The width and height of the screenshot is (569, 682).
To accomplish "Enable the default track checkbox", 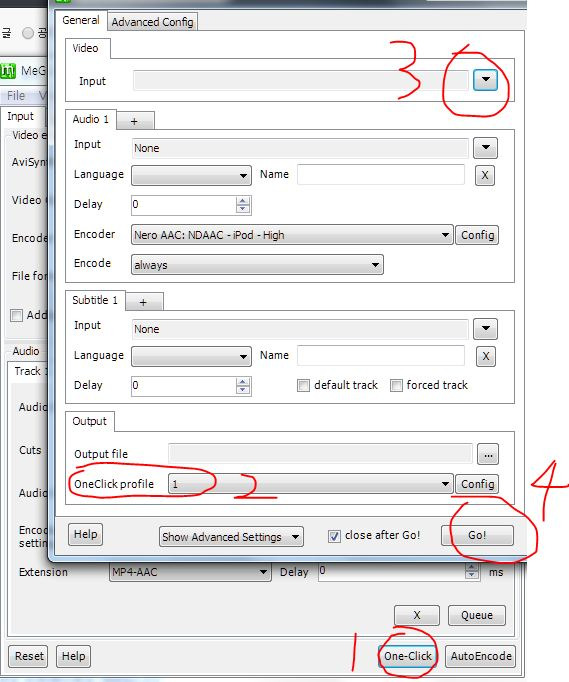I will pos(303,385).
